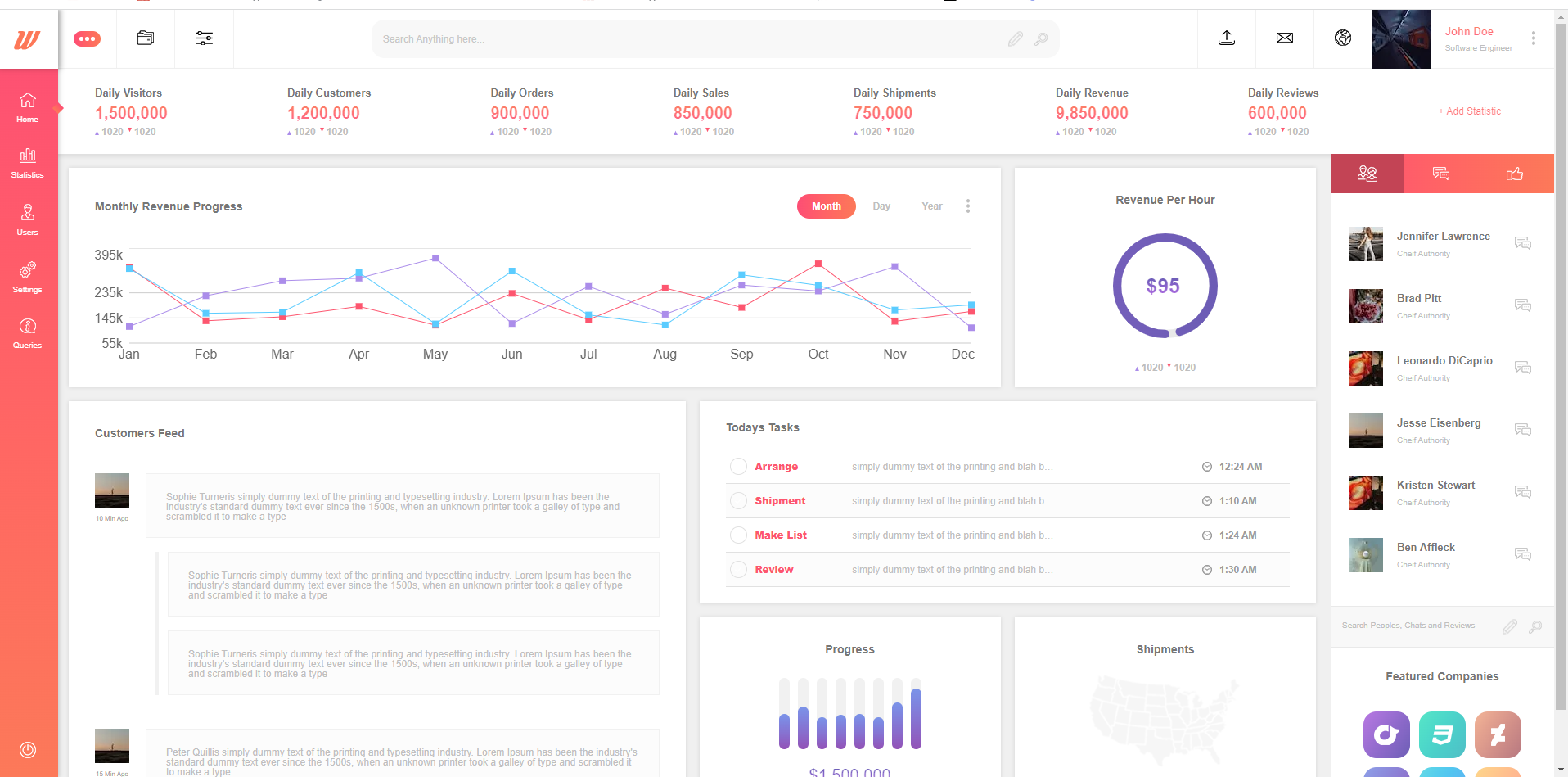Switch the revenue chart to Year view
The image size is (1568, 777).
931,206
